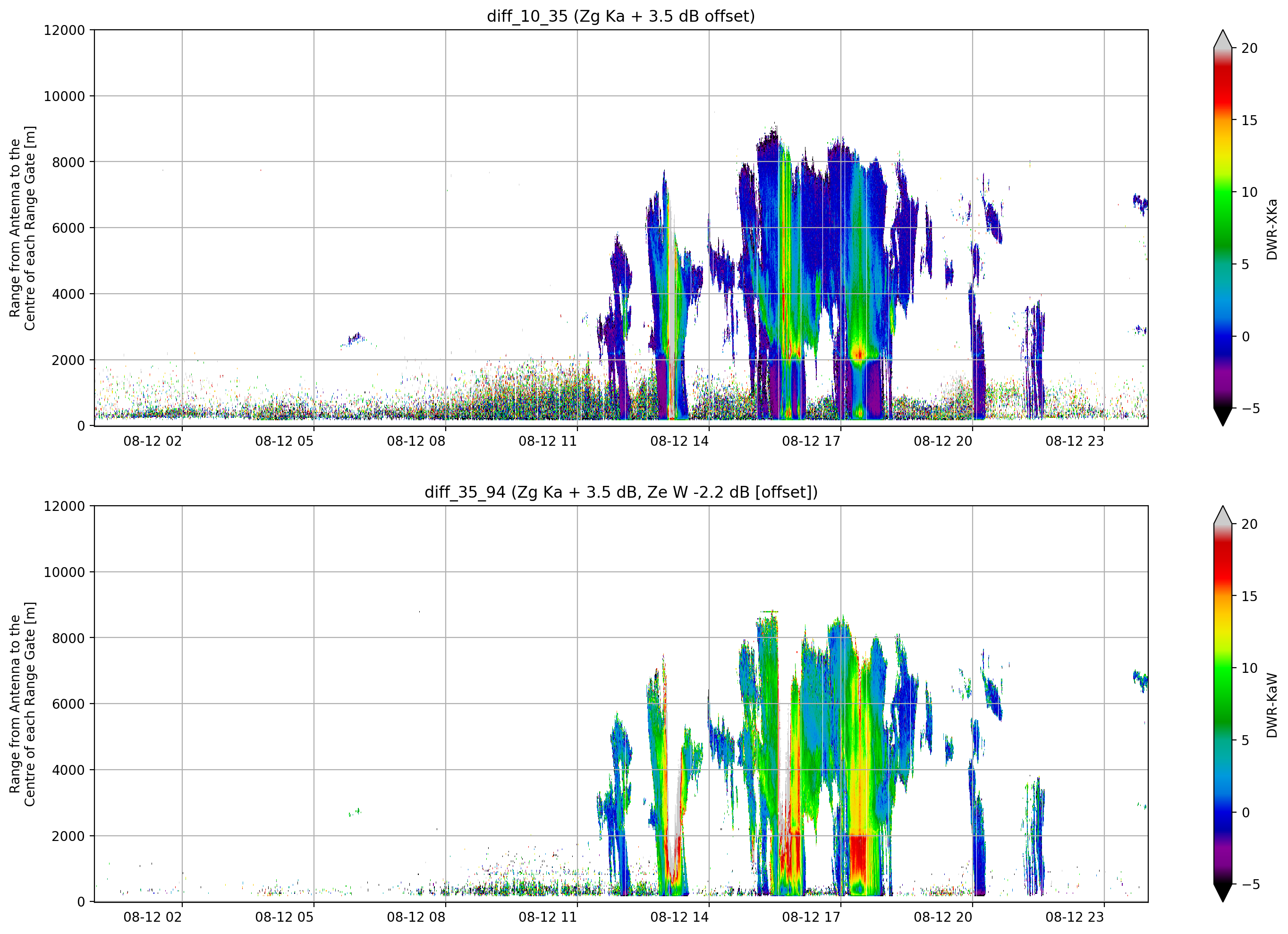
Task: Pick a color on the DWR-KaW colorbar
Action: [1223, 704]
